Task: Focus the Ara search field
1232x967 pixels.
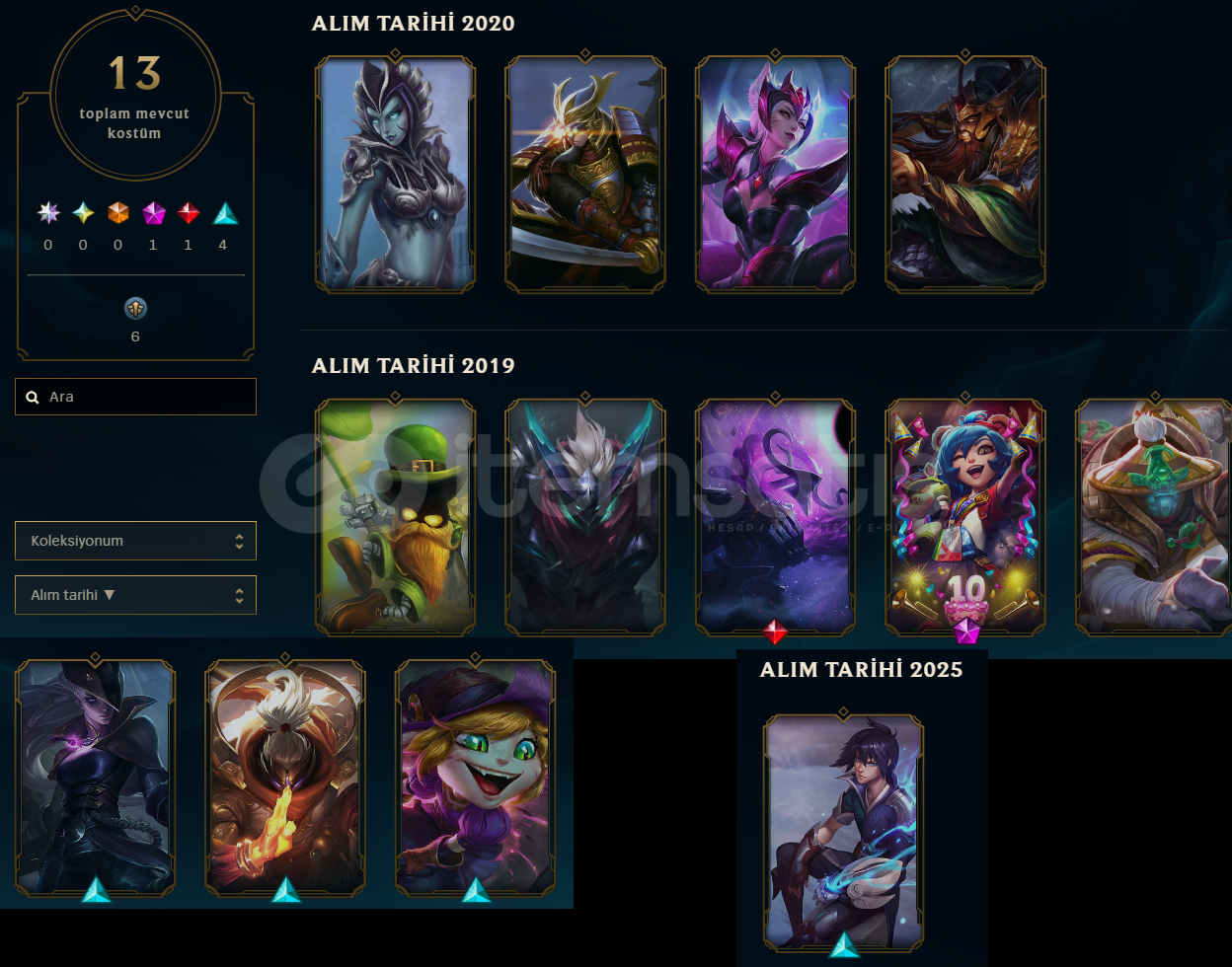Action: (135, 397)
